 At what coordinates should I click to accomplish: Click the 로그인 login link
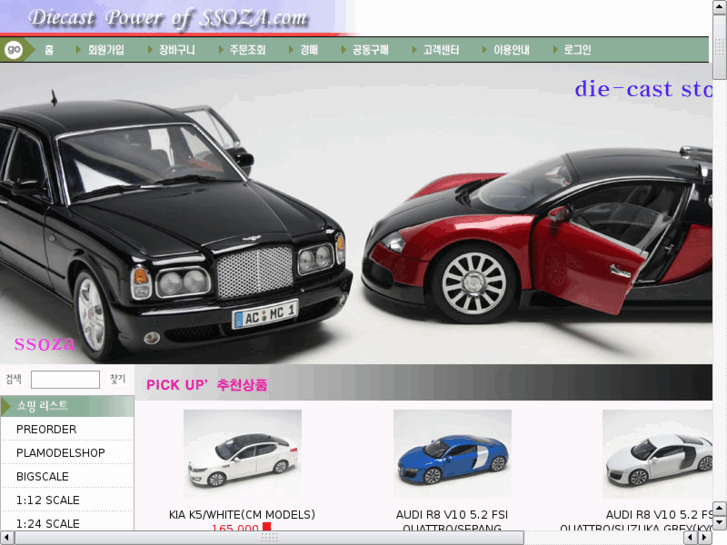point(577,50)
